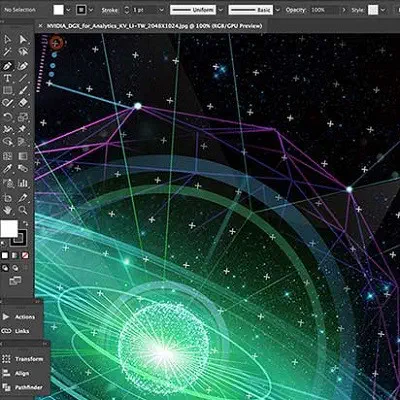Pick the Artboard tool
400x400 pixels.
(7, 197)
